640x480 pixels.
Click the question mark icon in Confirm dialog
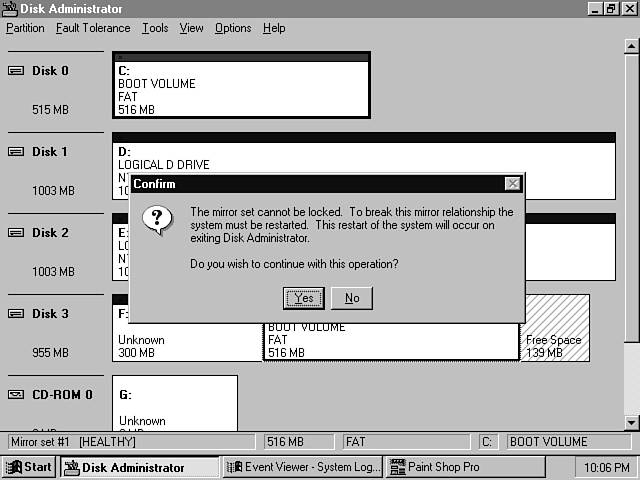pyautogui.click(x=155, y=219)
